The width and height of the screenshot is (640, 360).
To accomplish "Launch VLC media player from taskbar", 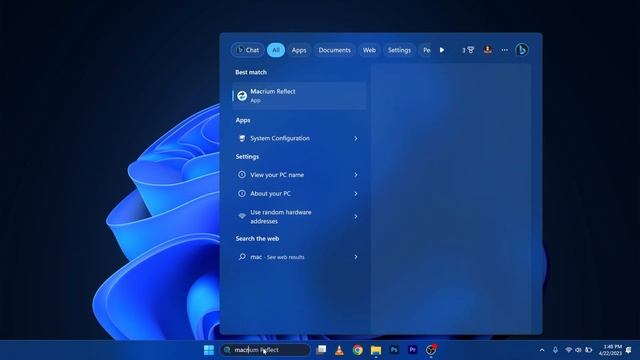I will tap(339, 350).
